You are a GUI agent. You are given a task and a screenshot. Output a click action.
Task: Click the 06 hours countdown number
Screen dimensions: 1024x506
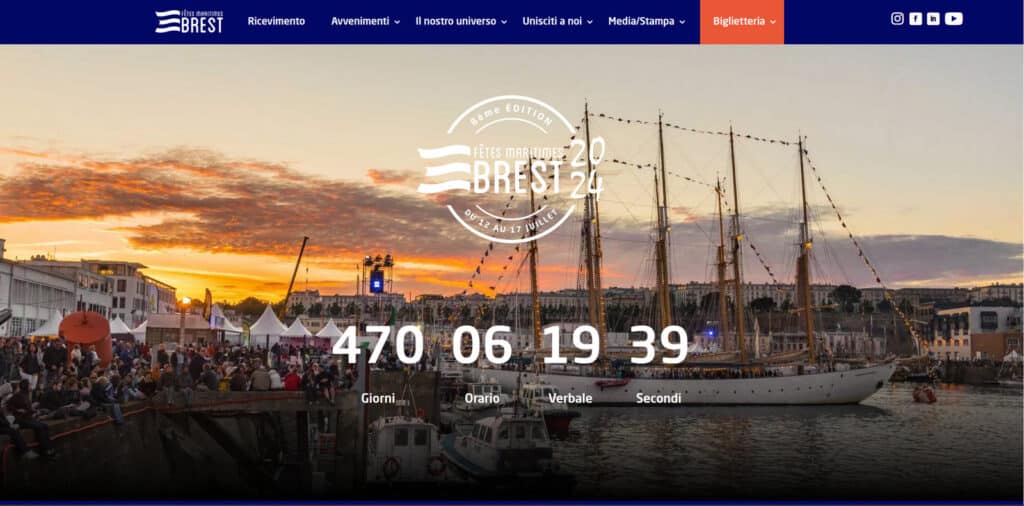(482, 344)
